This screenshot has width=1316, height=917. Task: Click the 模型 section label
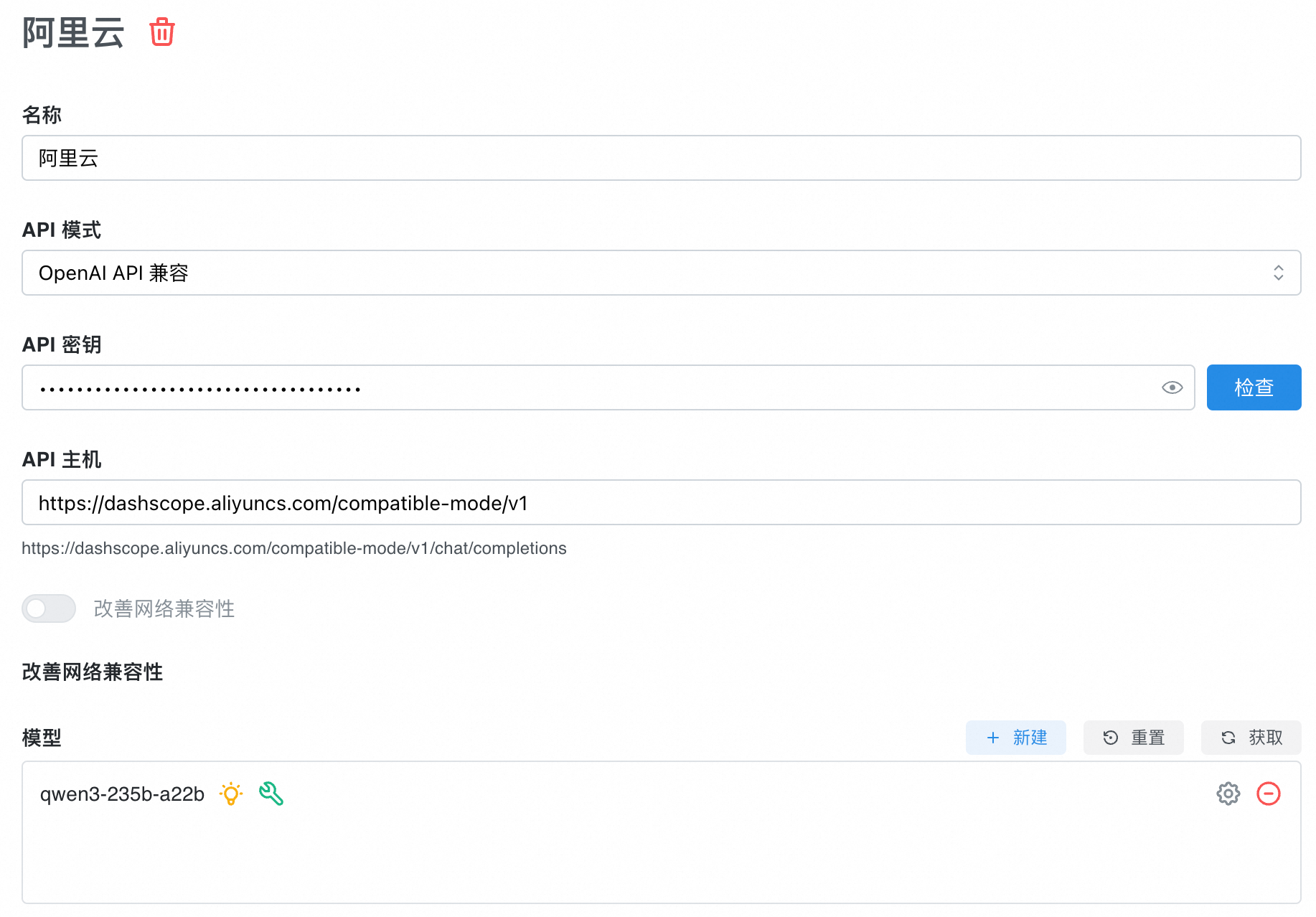tap(42, 738)
